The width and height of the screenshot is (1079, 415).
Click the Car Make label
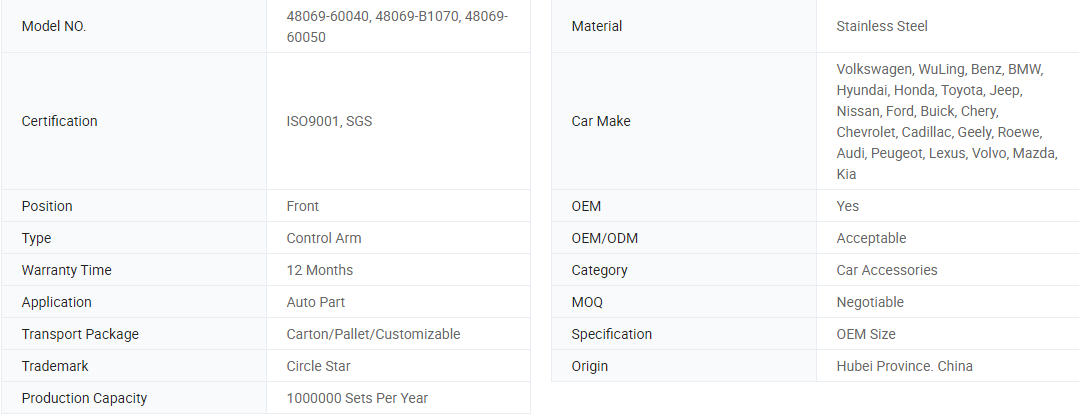(x=601, y=121)
